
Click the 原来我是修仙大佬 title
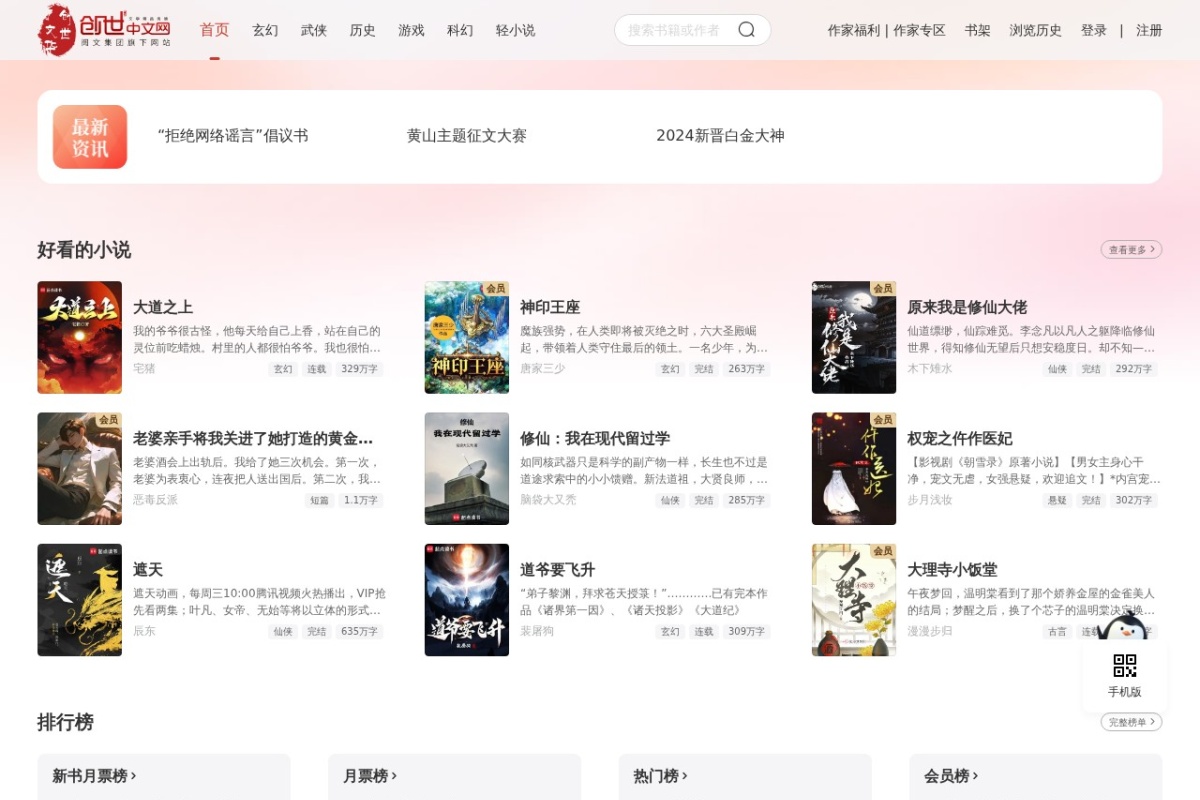[x=967, y=307]
